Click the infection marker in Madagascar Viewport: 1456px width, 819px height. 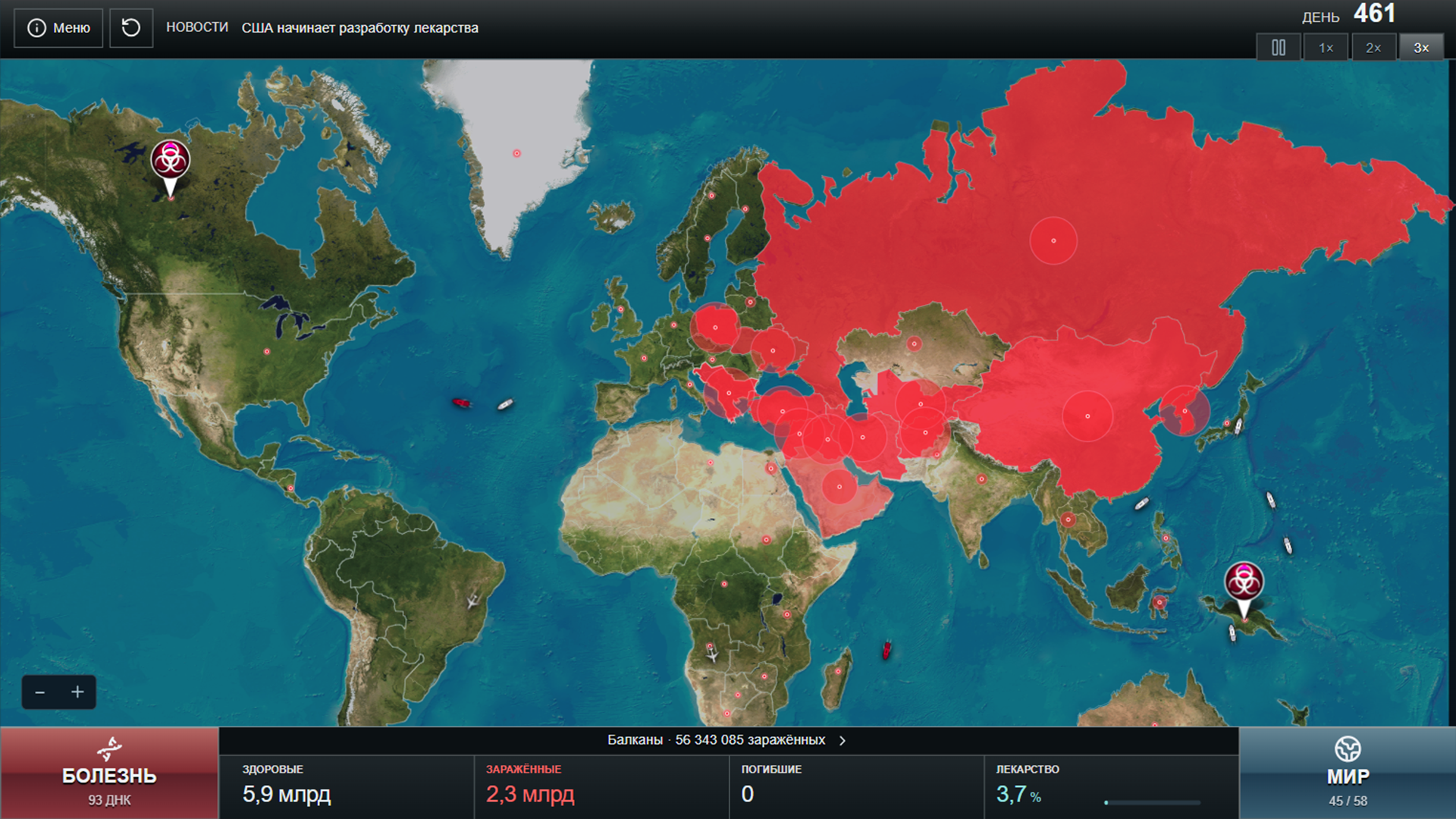[x=838, y=671]
